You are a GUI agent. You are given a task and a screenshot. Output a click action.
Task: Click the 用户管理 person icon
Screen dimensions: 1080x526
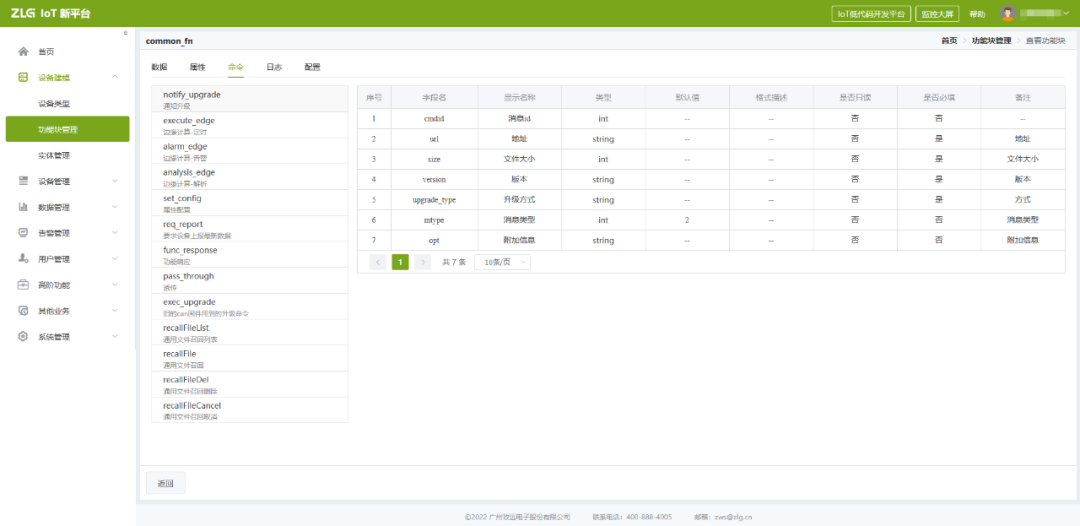(23, 259)
